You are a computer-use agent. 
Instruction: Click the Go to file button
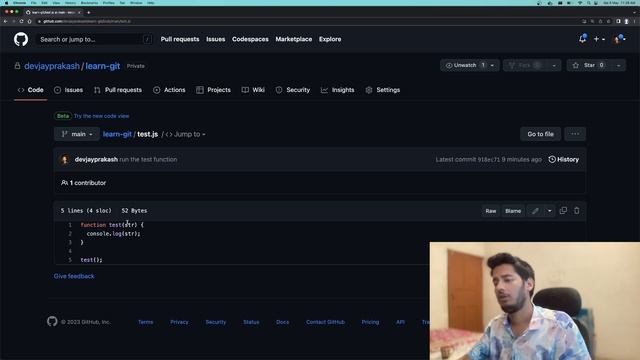[x=540, y=134]
